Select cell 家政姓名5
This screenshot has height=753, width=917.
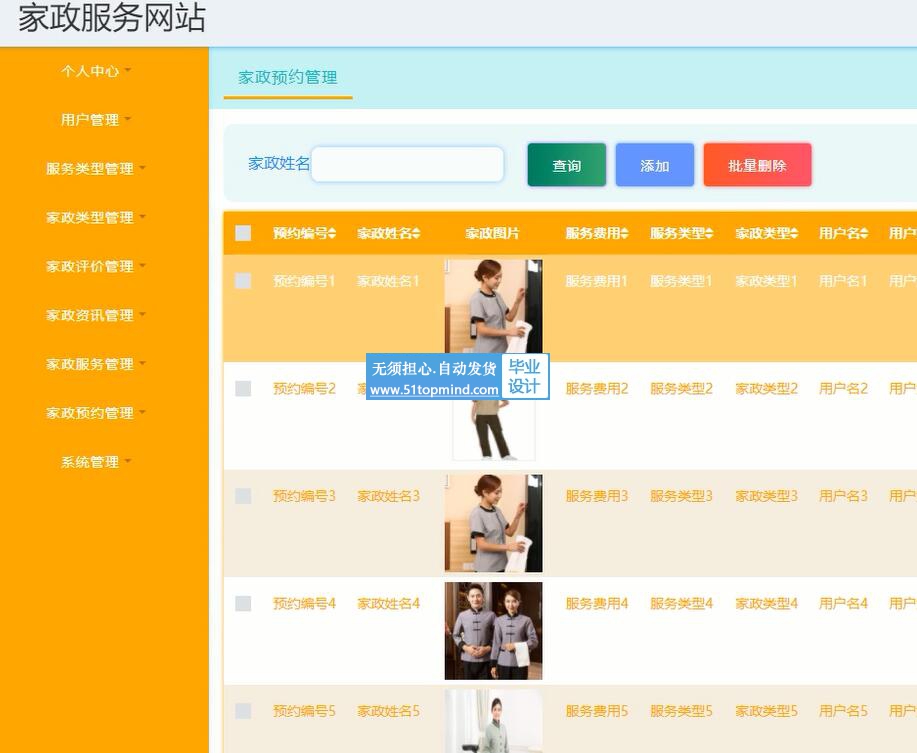click(388, 711)
